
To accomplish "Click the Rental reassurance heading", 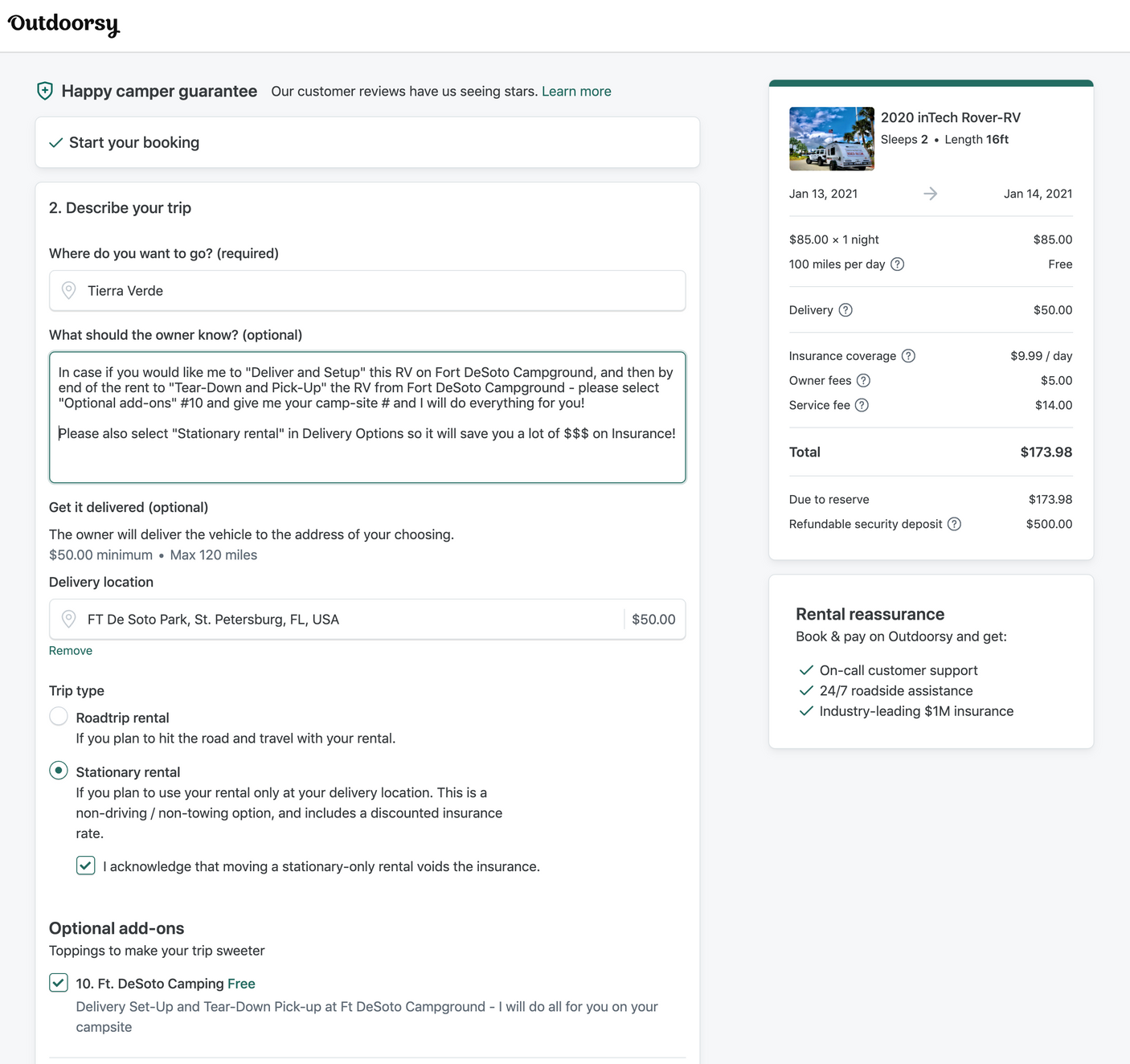I will (870, 614).
